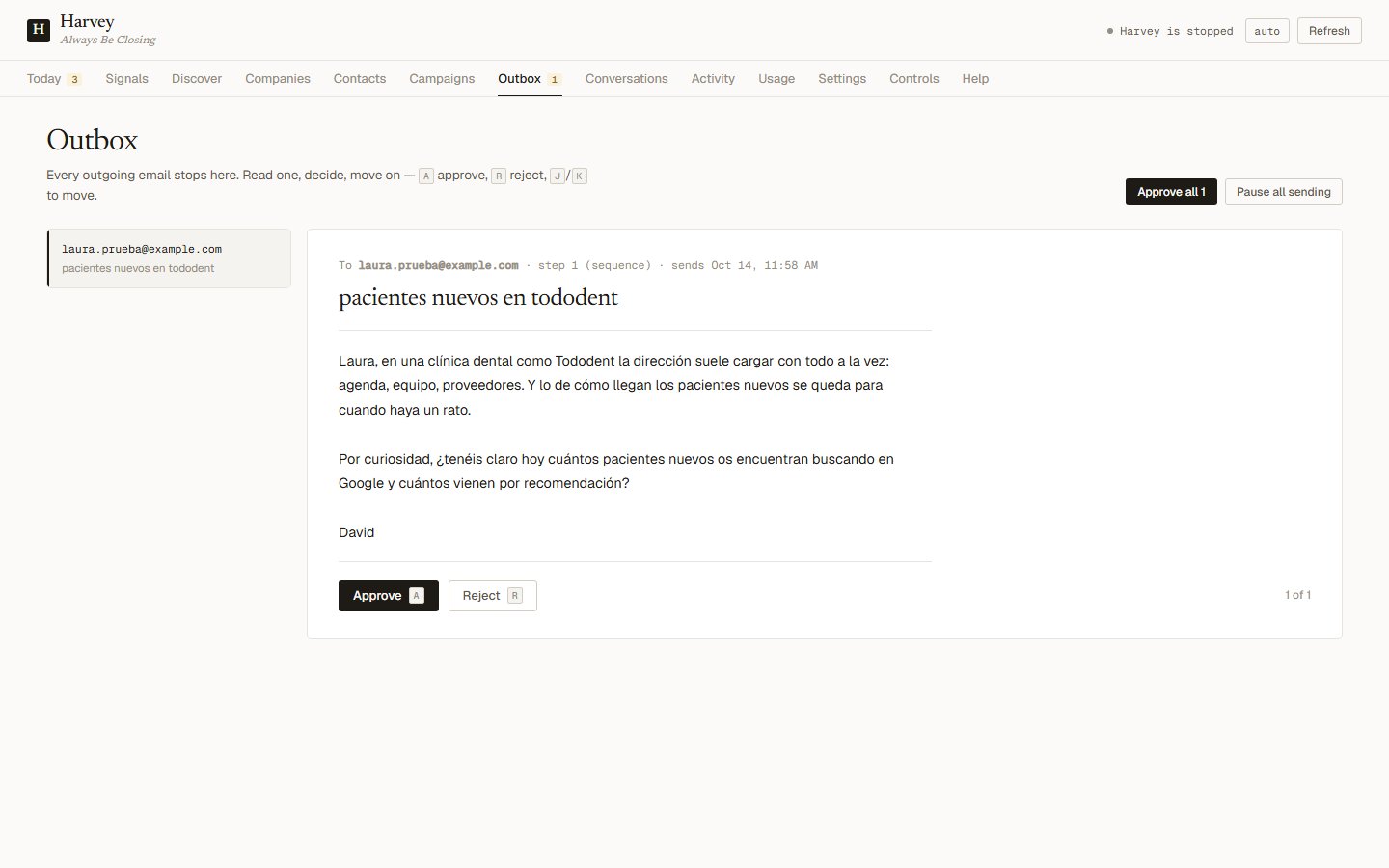Click the Harvey H logo icon
This screenshot has height=868, width=1389.
(39, 29)
